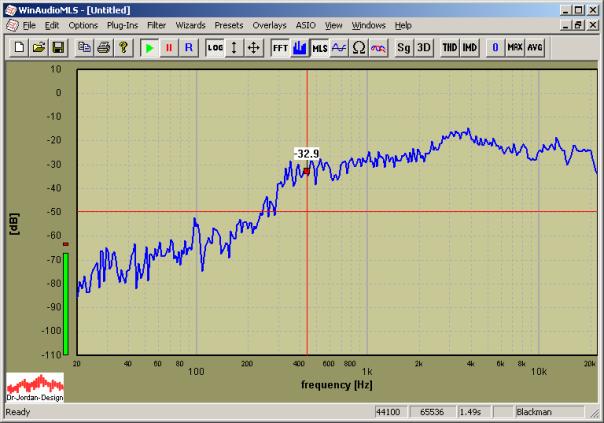The height and width of the screenshot is (423, 604).
Task: Toggle the FFT analysis mode
Action: click(x=281, y=47)
